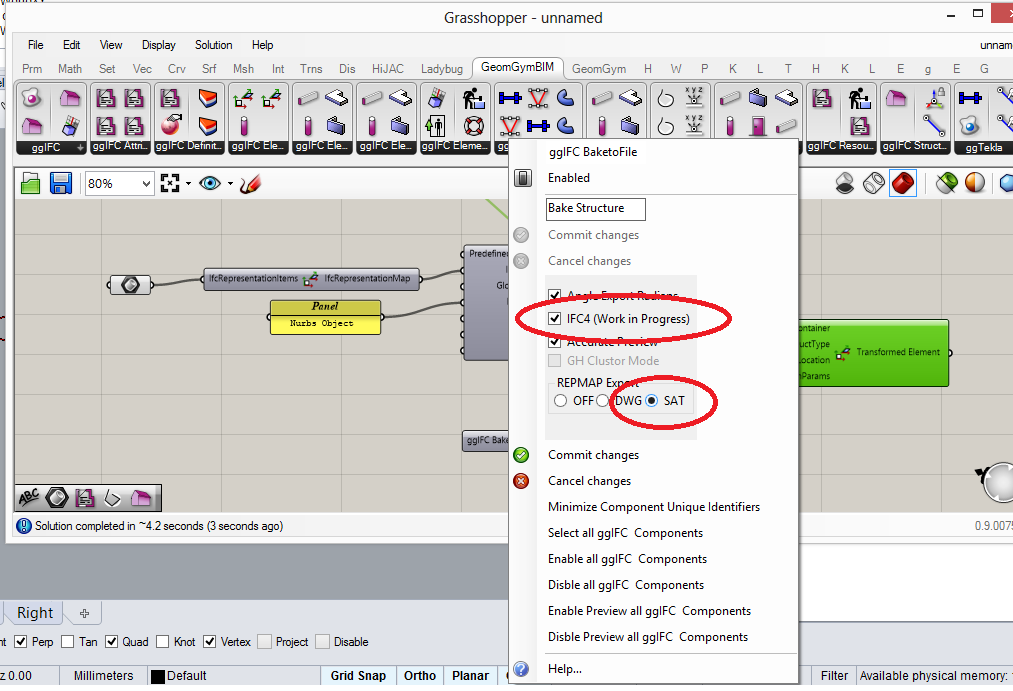
Task: Click the blue egg icon in ggTekla panel
Action: (x=970, y=125)
